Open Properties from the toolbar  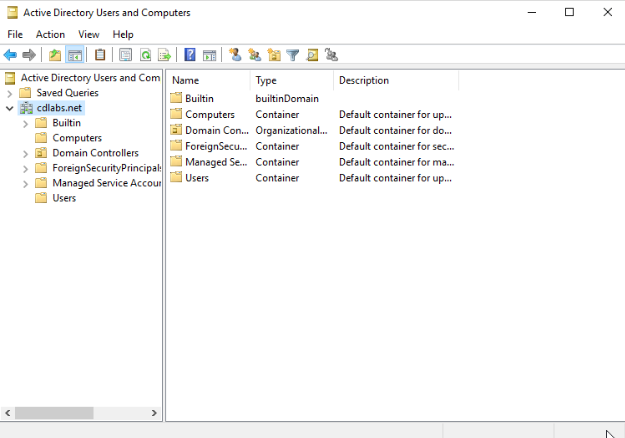pos(125,55)
